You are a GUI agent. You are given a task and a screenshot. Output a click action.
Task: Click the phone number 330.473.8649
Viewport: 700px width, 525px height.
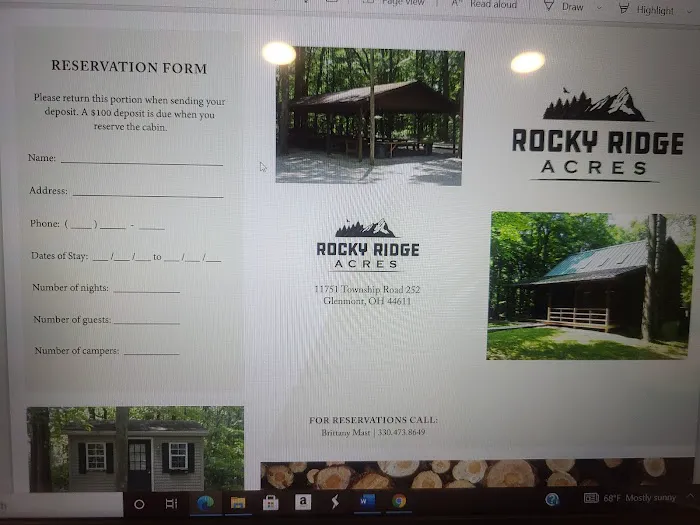(401, 432)
